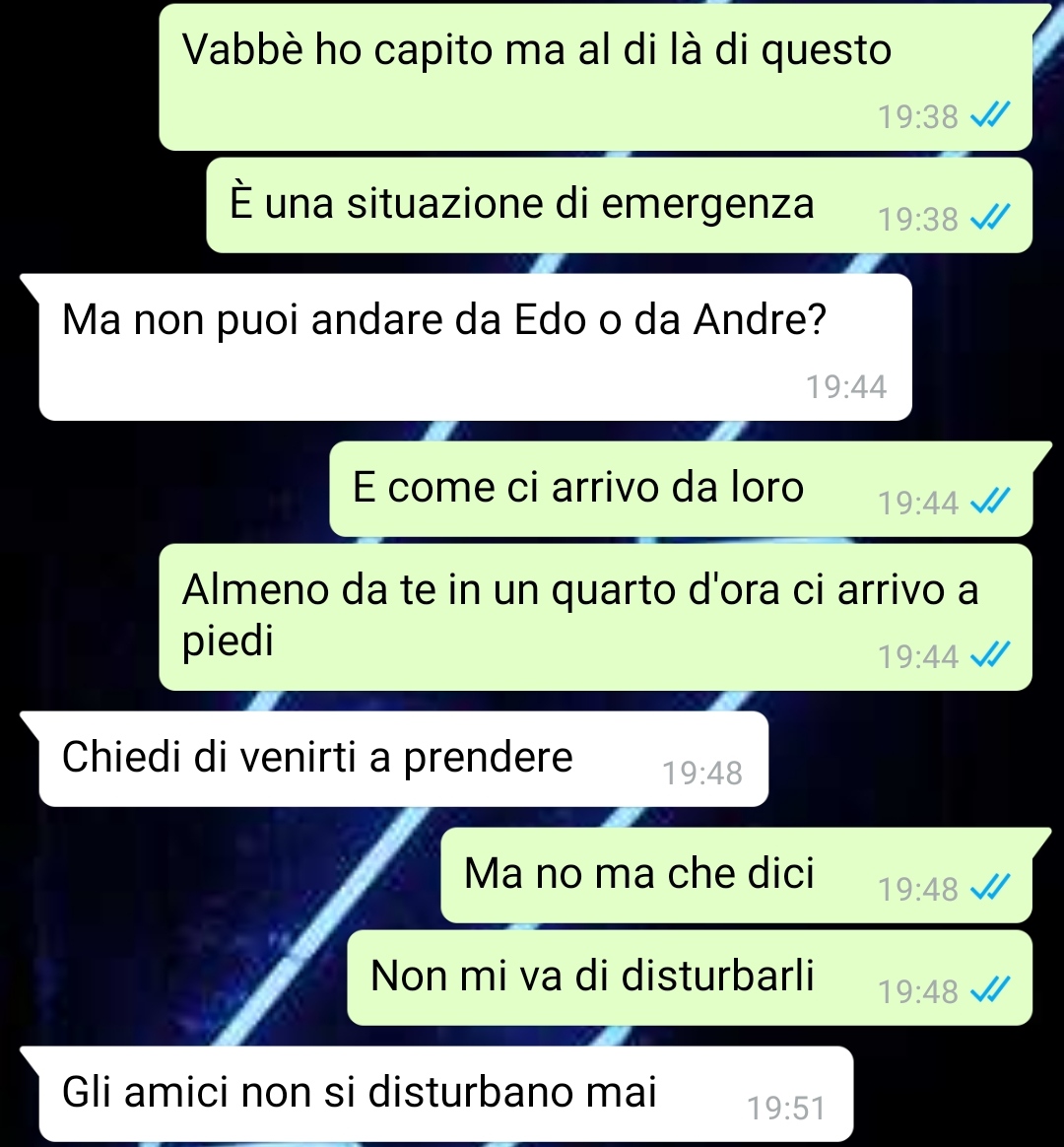Tap double-check icon beside 'E come ci arrivo da loro'

tap(989, 502)
